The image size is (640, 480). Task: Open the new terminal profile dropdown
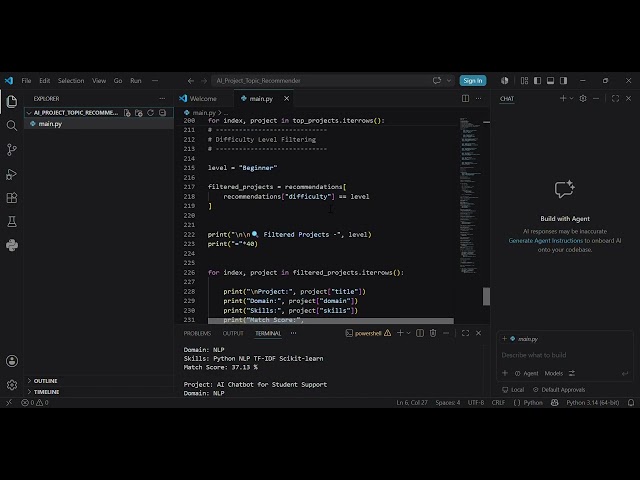[x=408, y=333]
